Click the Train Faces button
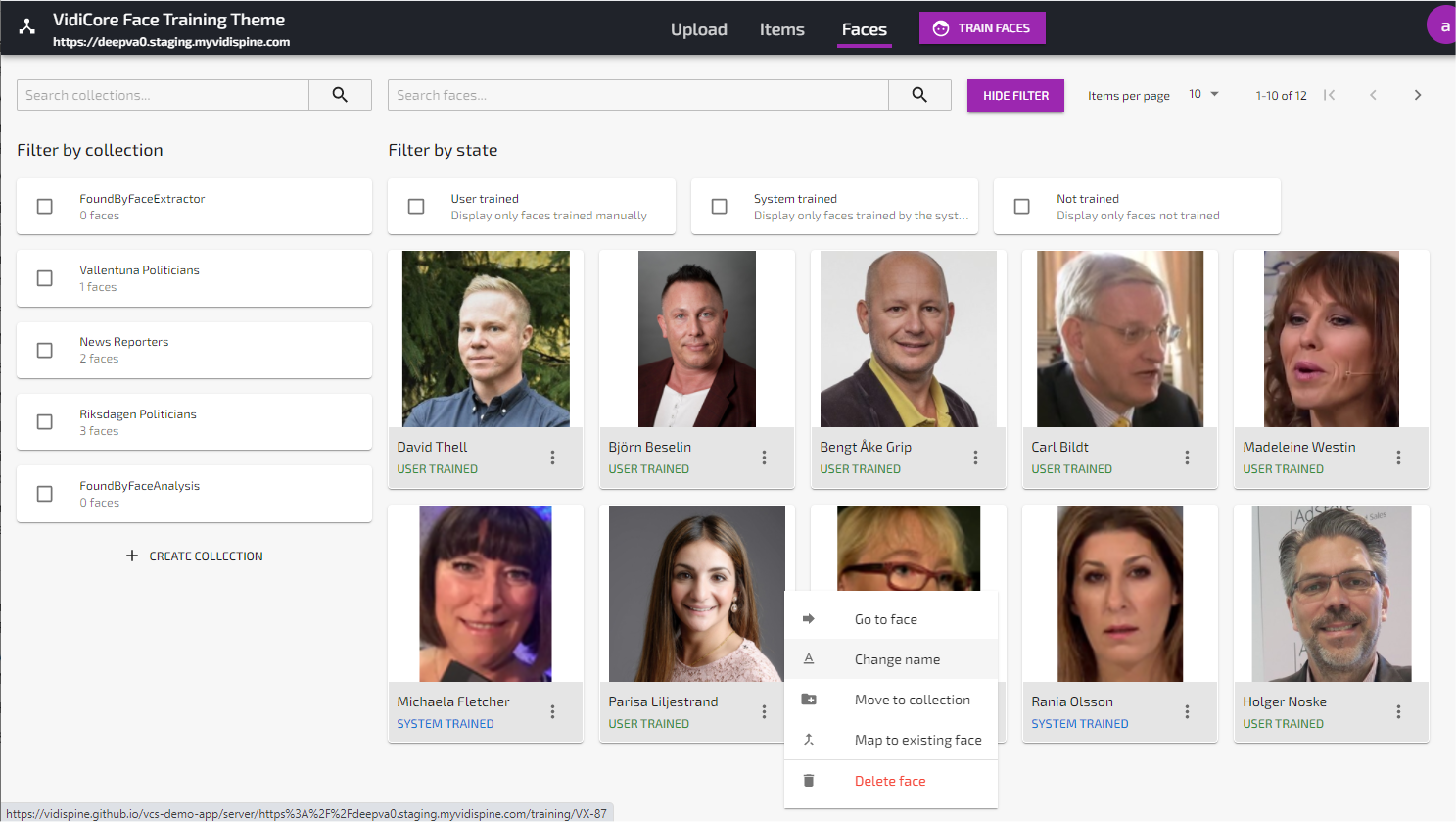 click(982, 28)
